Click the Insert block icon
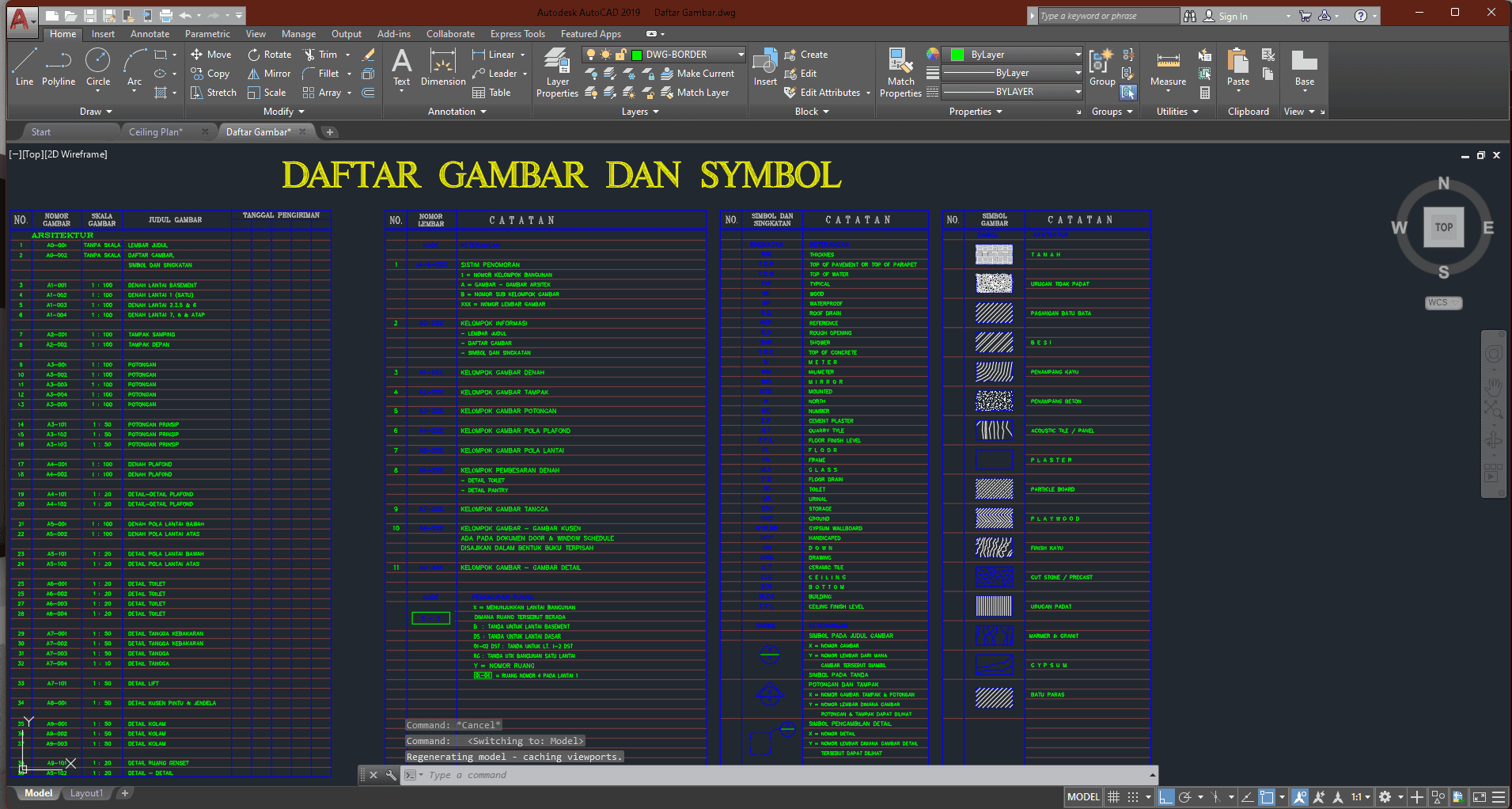The height and width of the screenshot is (809, 1512). click(764, 67)
